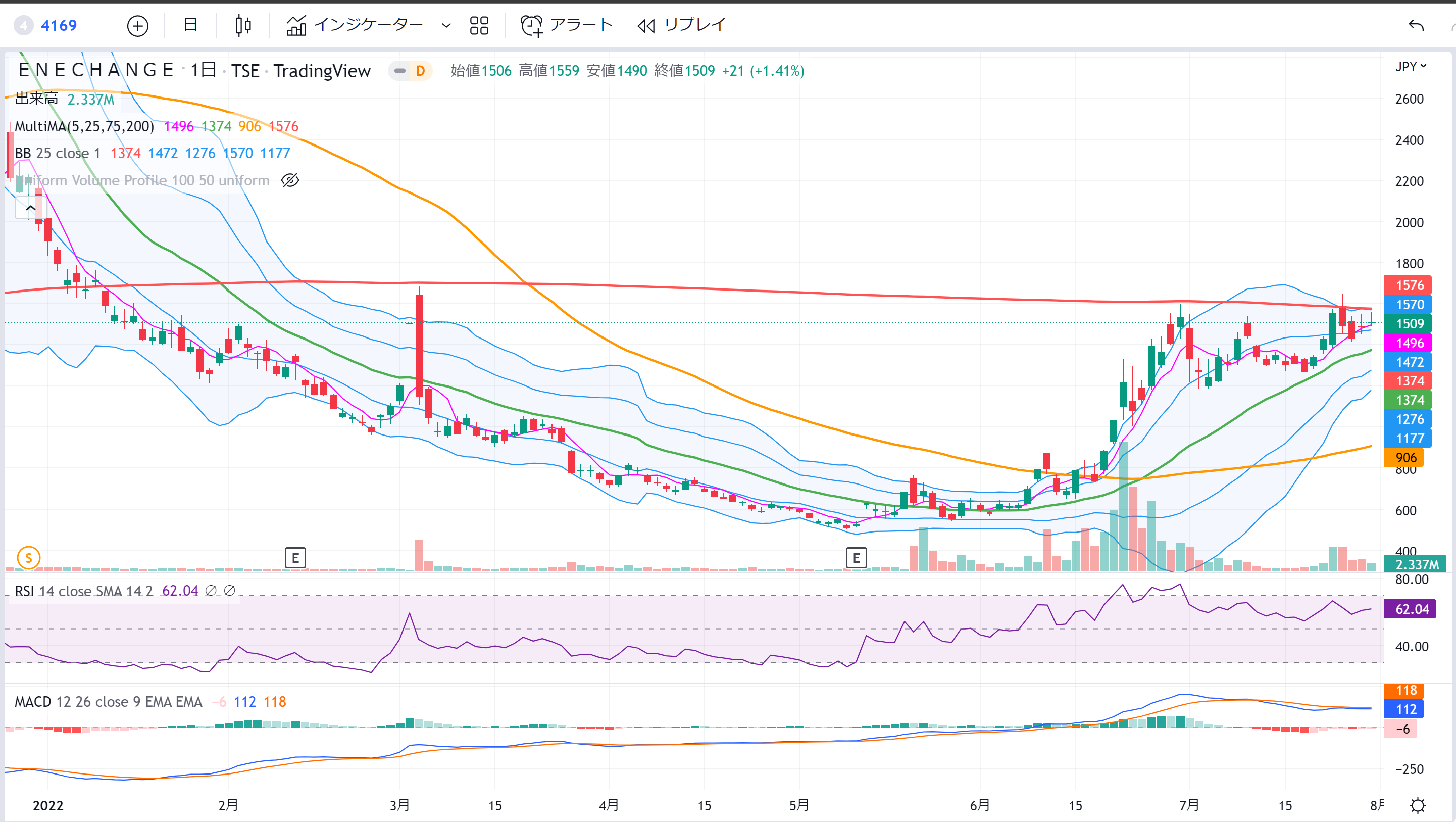This screenshot has height=822, width=1456.
Task: Open the JPY currency dropdown
Action: pyautogui.click(x=1411, y=67)
